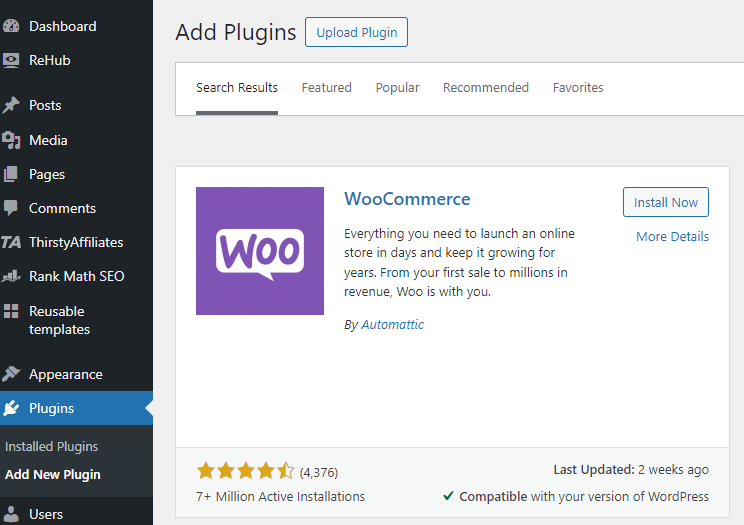This screenshot has height=525, width=744.
Task: Click the WooCommerce plugin thumbnail
Action: (x=260, y=251)
